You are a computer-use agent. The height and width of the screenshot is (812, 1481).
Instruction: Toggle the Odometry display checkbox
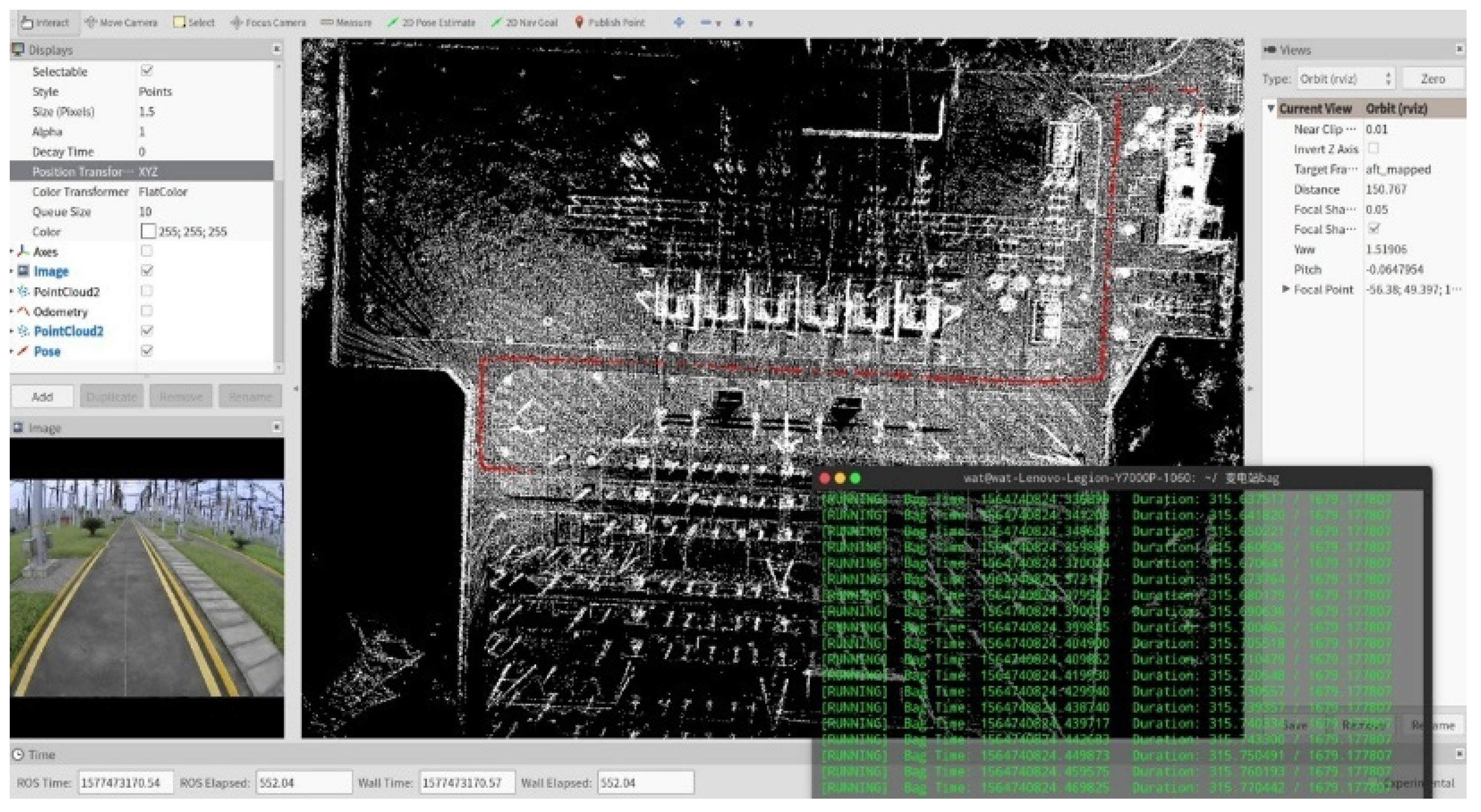pyautogui.click(x=146, y=311)
